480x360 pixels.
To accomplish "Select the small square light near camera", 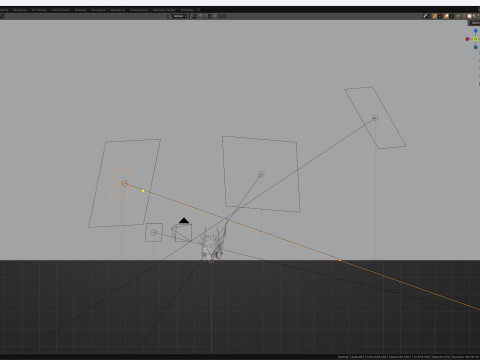I will [154, 232].
